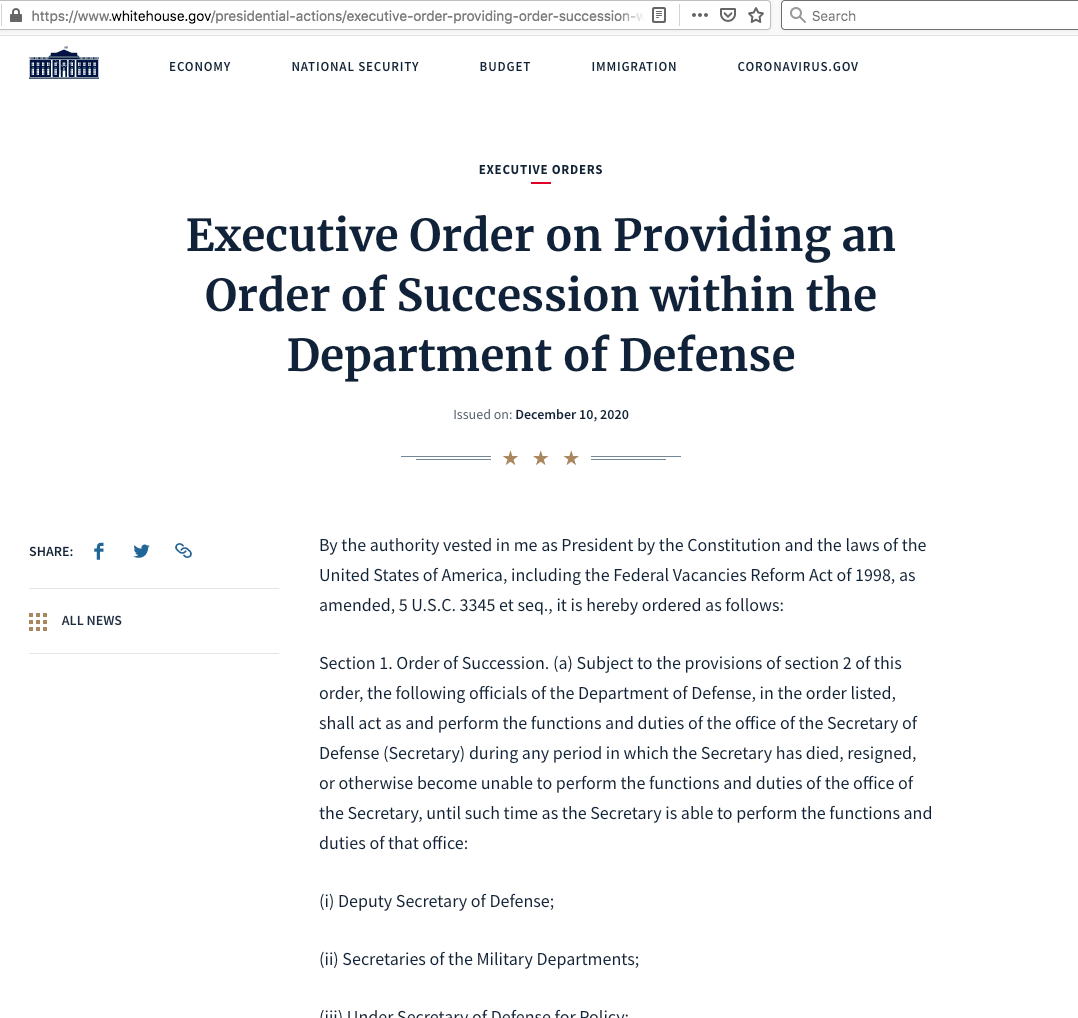Toggle Reader View icon in address bar
1078x1018 pixels.
[659, 15]
